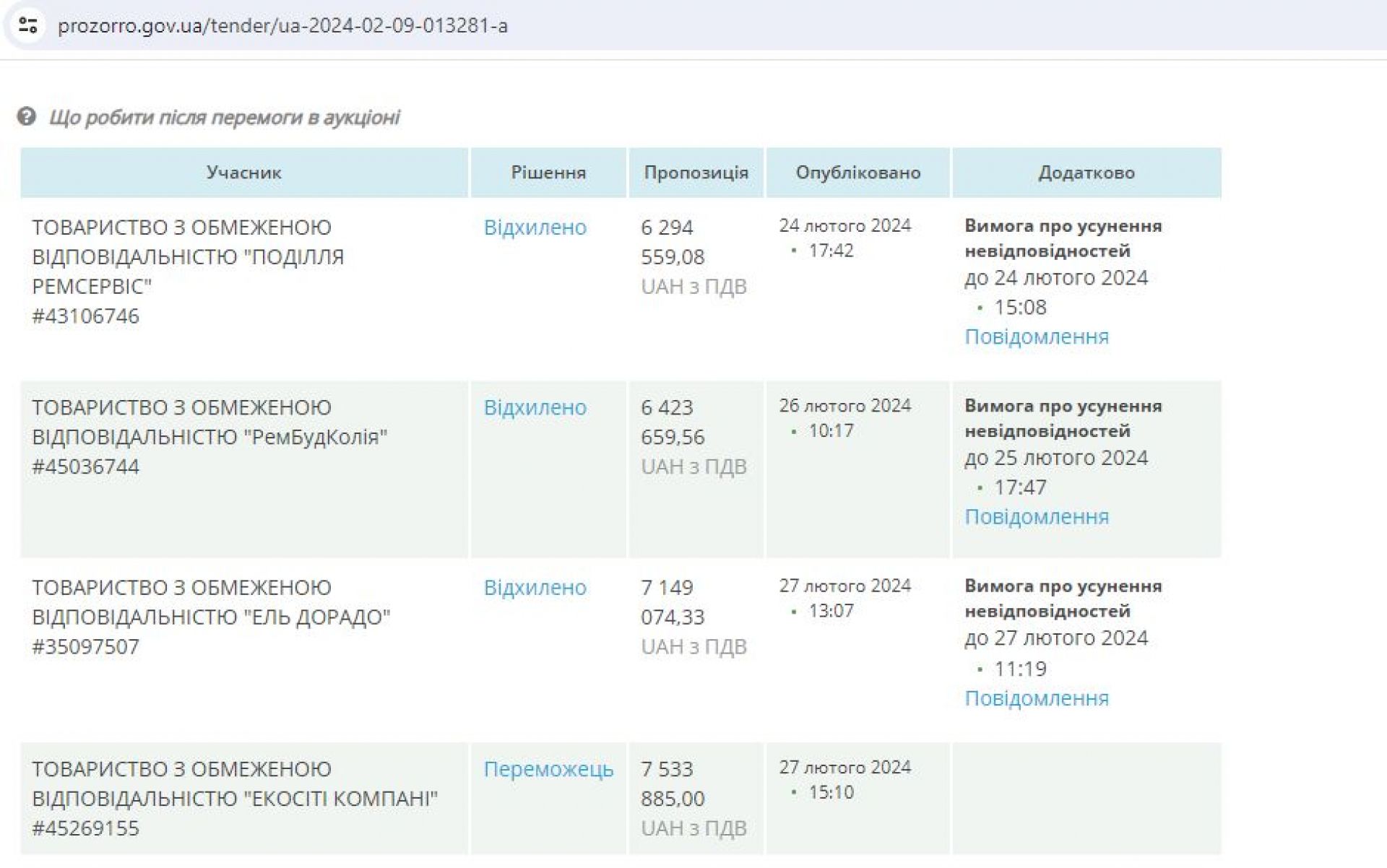The width and height of the screenshot is (1387, 868).
Task: Click the question mark help icon
Action: pos(27,116)
